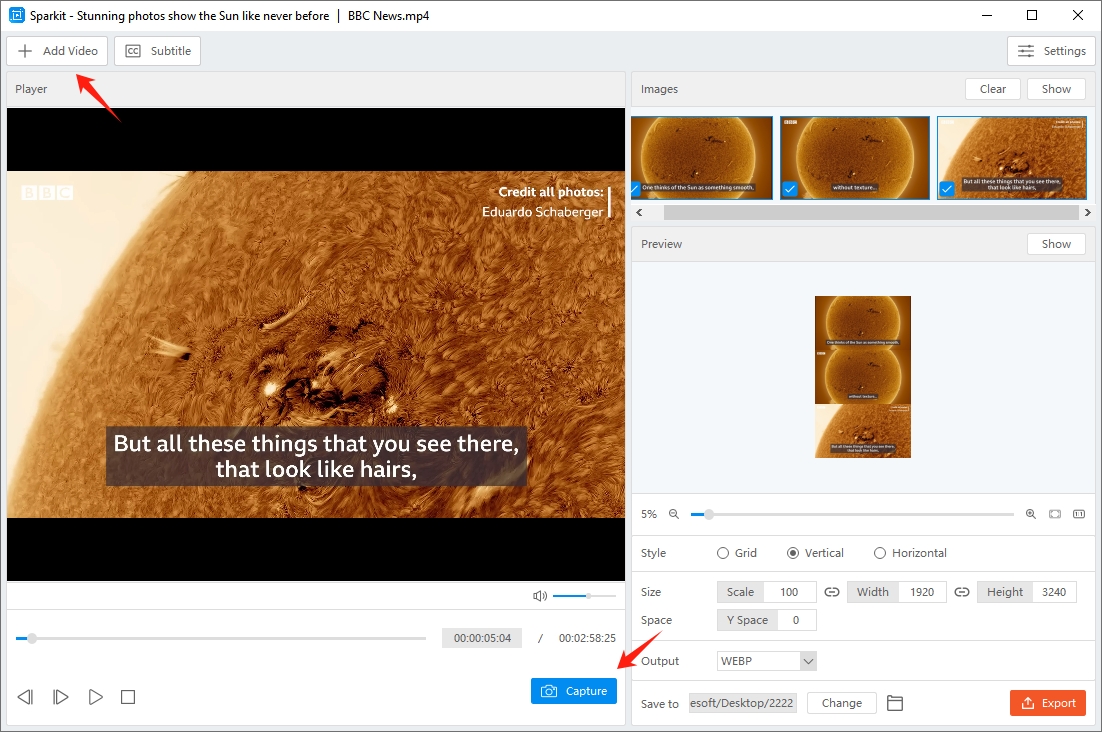The height and width of the screenshot is (732, 1102).
Task: Select the Horizontal style option
Action: pyautogui.click(x=879, y=553)
